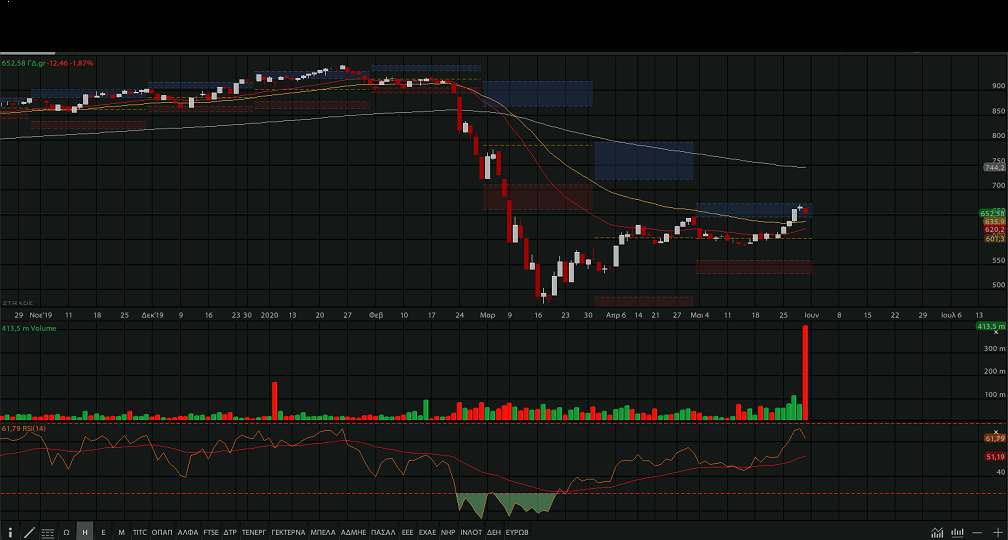The width and height of the screenshot is (1008, 540).
Task: Click the 652,58 current price tag
Action: pos(993,213)
